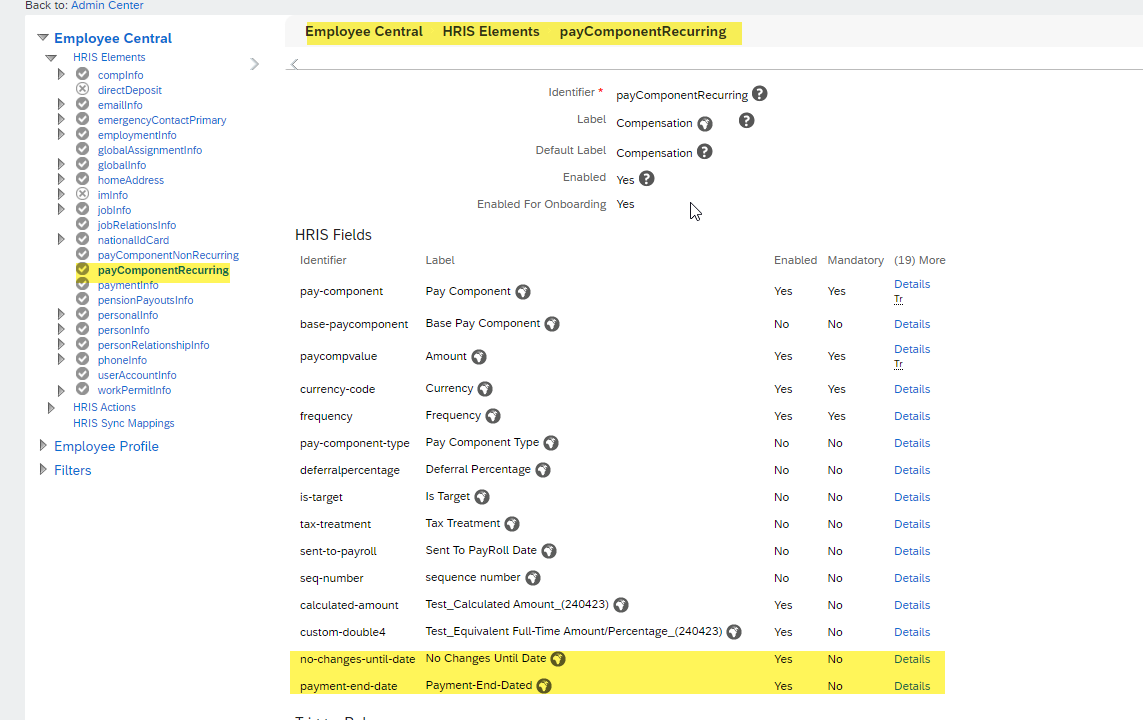Screen dimensions: 1143x720
Task: Open globe icon for Currency label
Action: [x=485, y=389]
